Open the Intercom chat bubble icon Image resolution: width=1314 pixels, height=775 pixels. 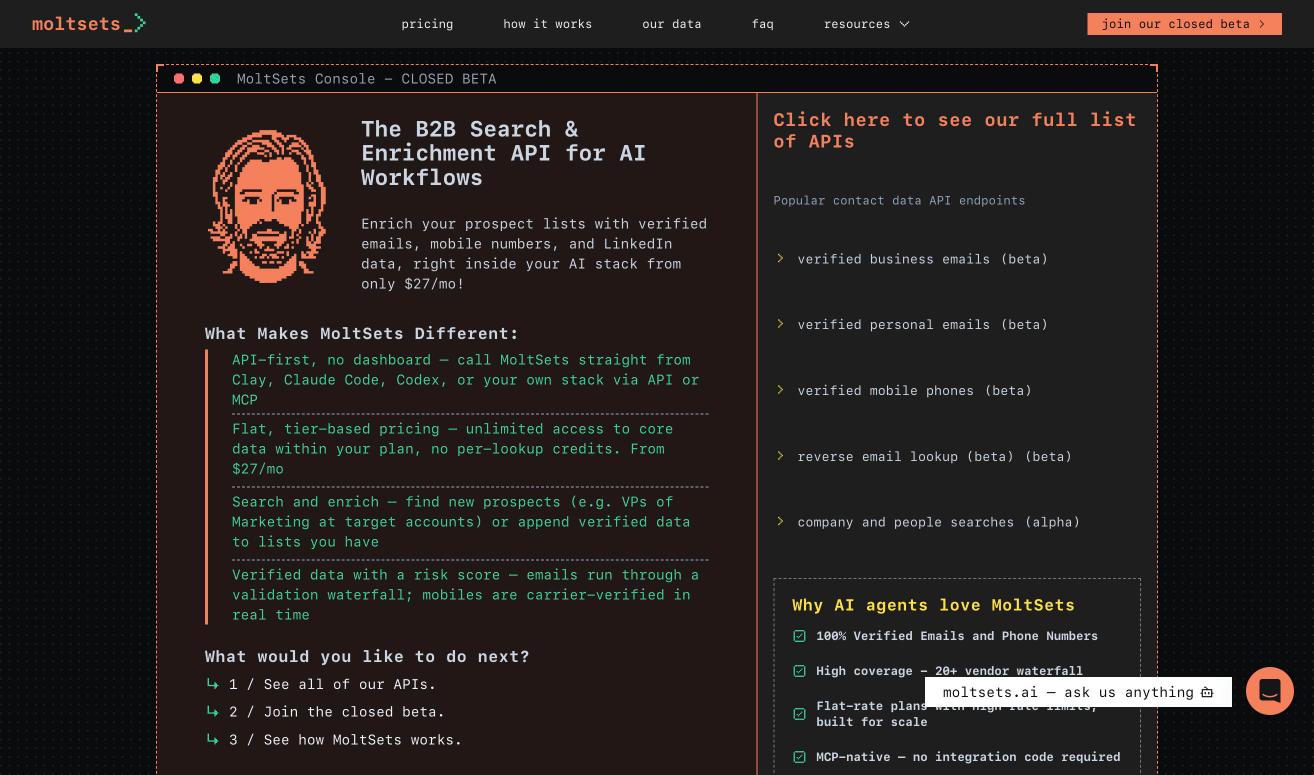1270,691
